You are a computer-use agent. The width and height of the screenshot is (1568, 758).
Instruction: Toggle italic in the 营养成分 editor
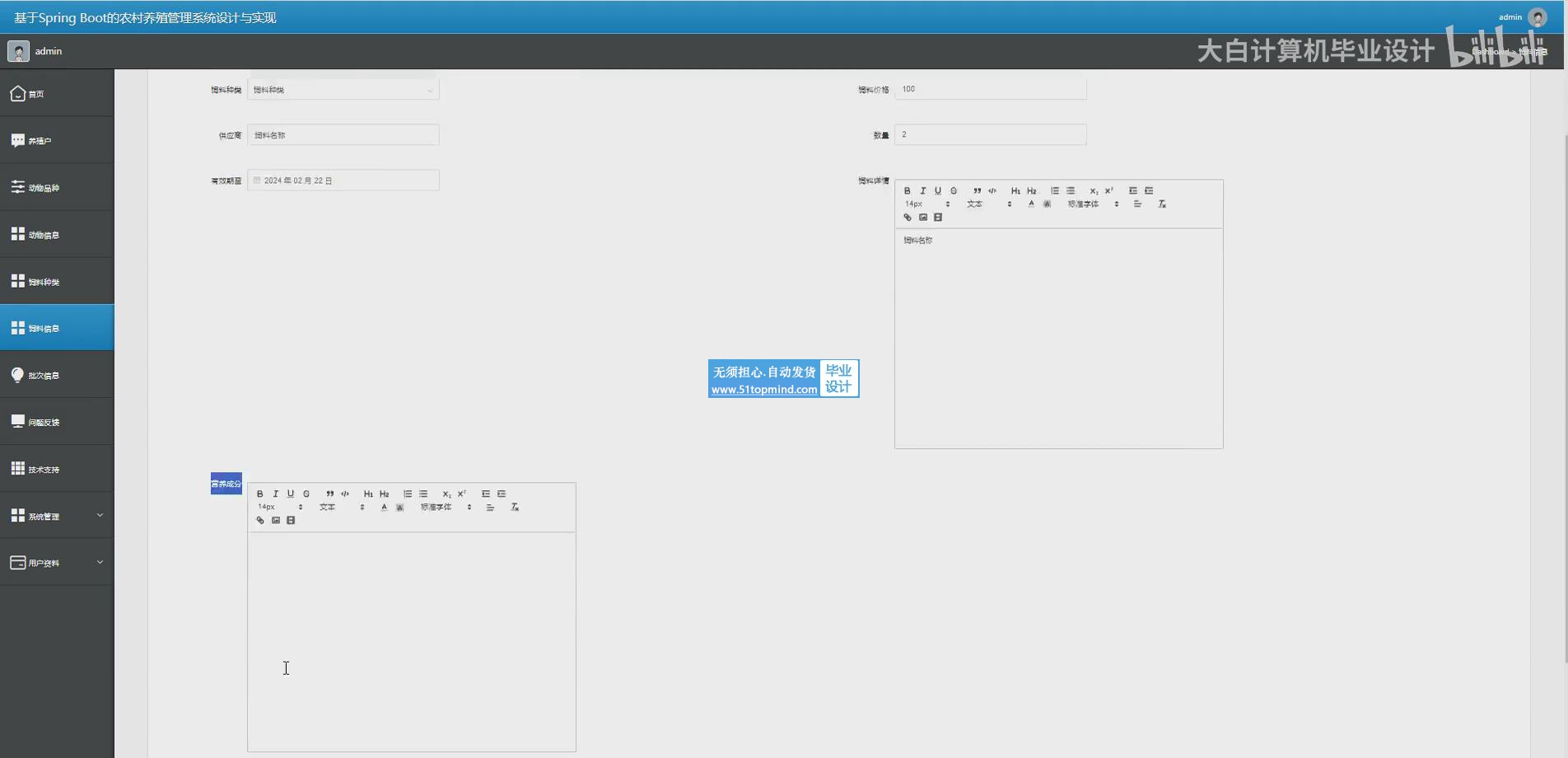tap(275, 494)
